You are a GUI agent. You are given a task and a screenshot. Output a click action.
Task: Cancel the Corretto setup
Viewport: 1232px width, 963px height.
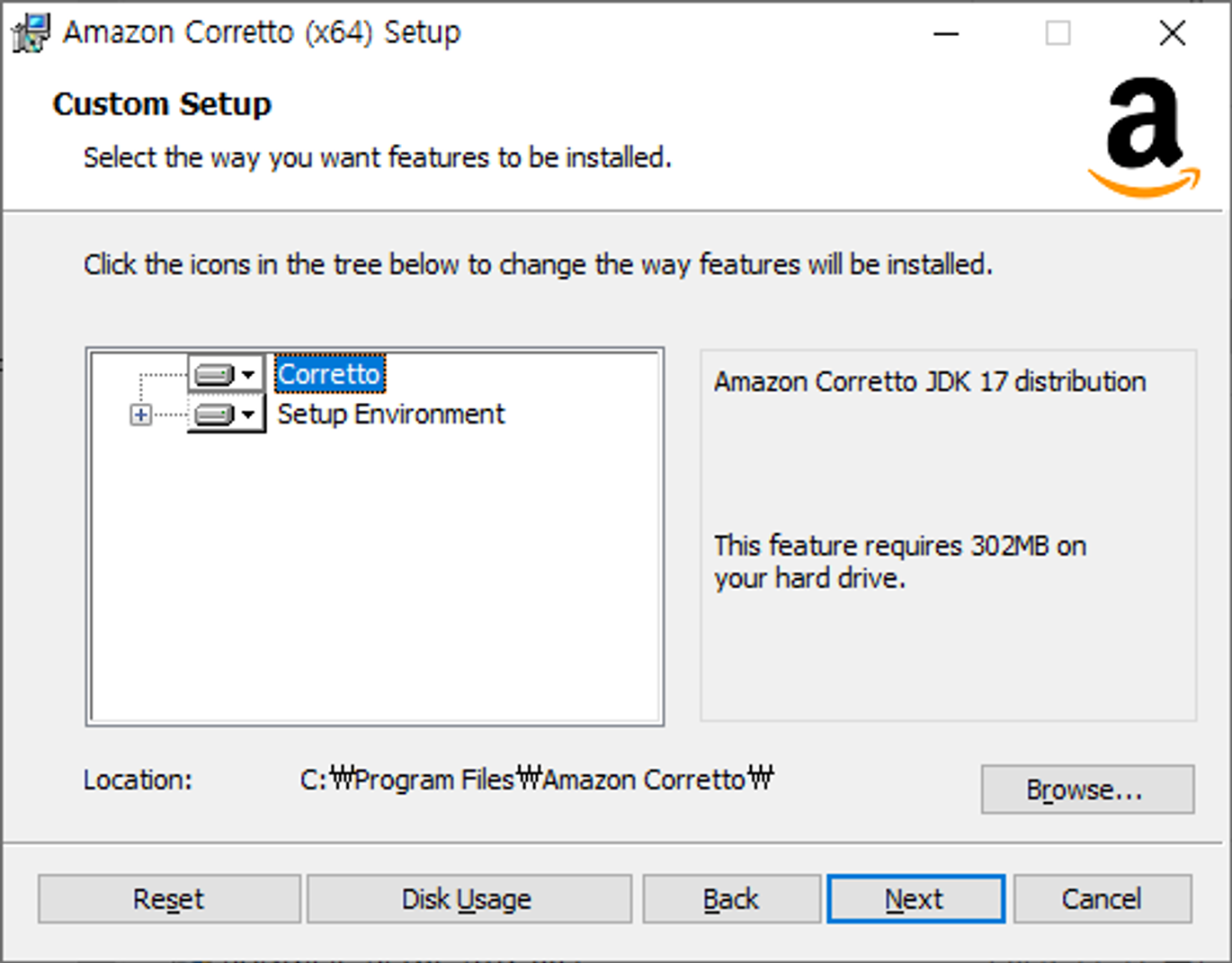pos(1103,898)
